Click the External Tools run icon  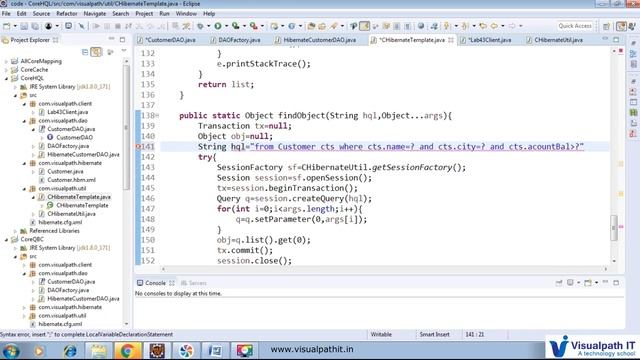[253, 26]
